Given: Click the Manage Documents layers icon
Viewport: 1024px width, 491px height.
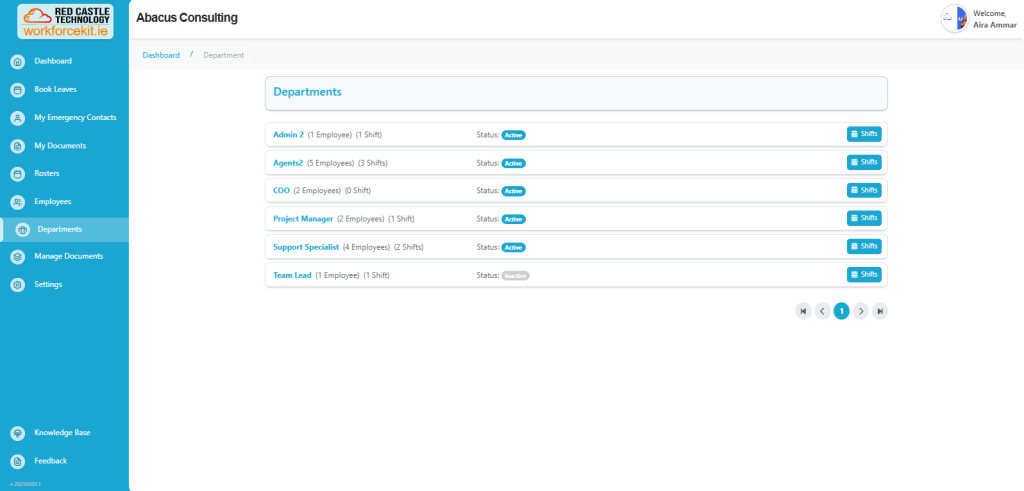Looking at the screenshot, I should click(x=17, y=257).
